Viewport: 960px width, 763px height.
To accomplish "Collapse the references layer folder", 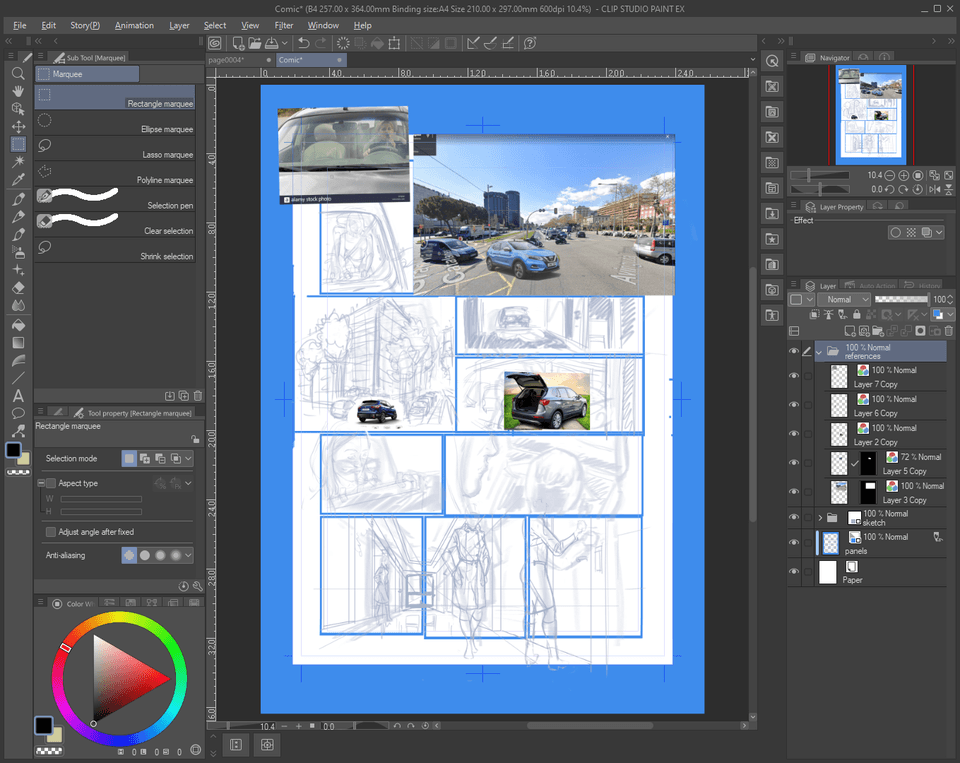I will (818, 351).
